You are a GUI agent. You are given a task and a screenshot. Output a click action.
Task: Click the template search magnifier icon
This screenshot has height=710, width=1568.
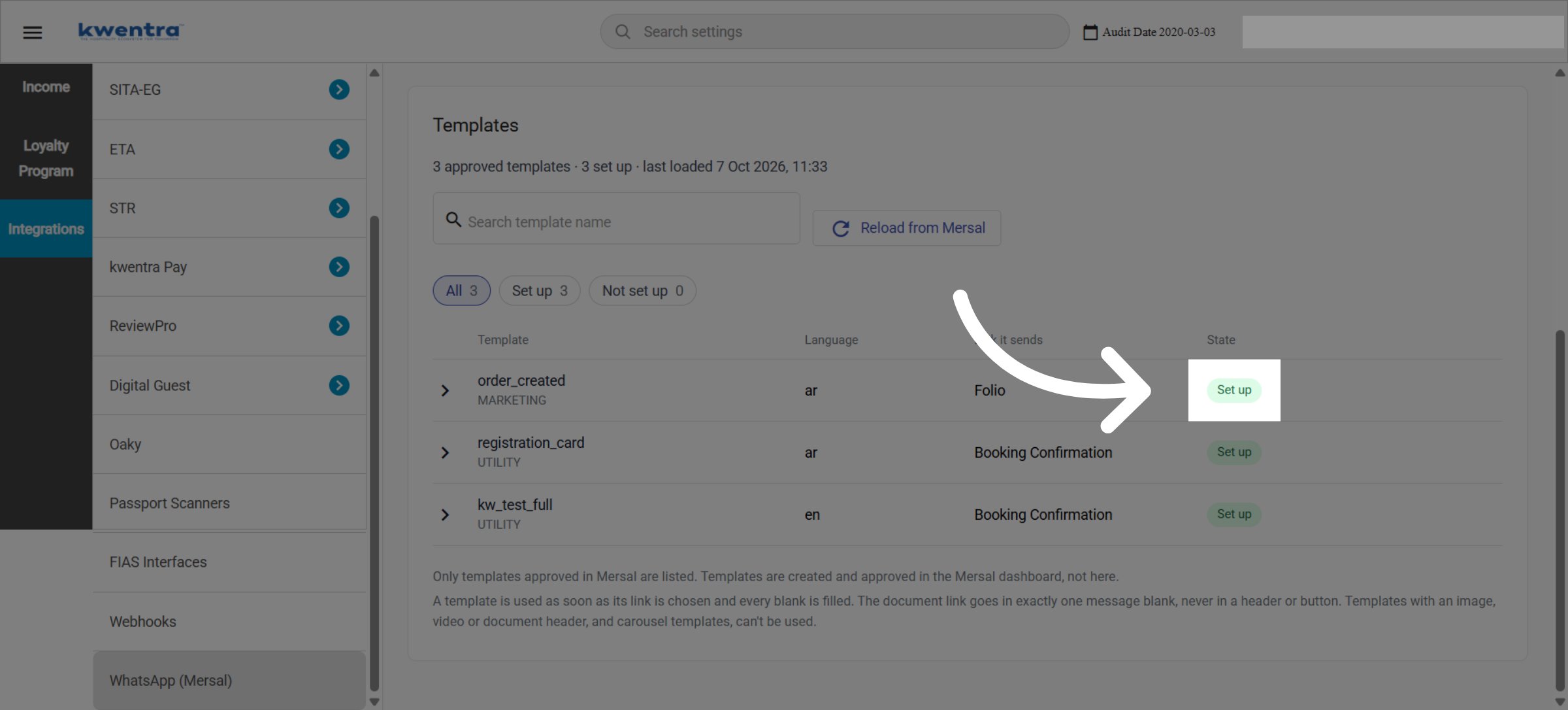453,219
